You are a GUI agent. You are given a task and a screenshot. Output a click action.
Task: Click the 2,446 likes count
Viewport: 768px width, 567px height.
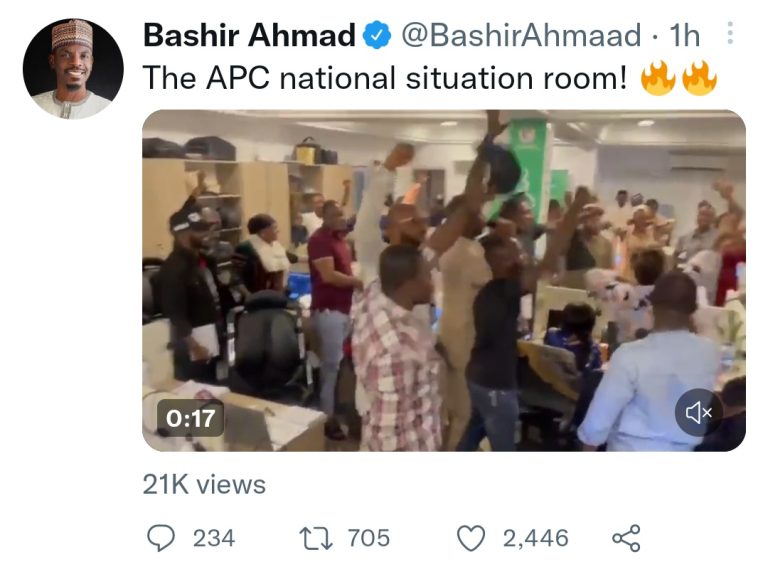[x=535, y=538]
